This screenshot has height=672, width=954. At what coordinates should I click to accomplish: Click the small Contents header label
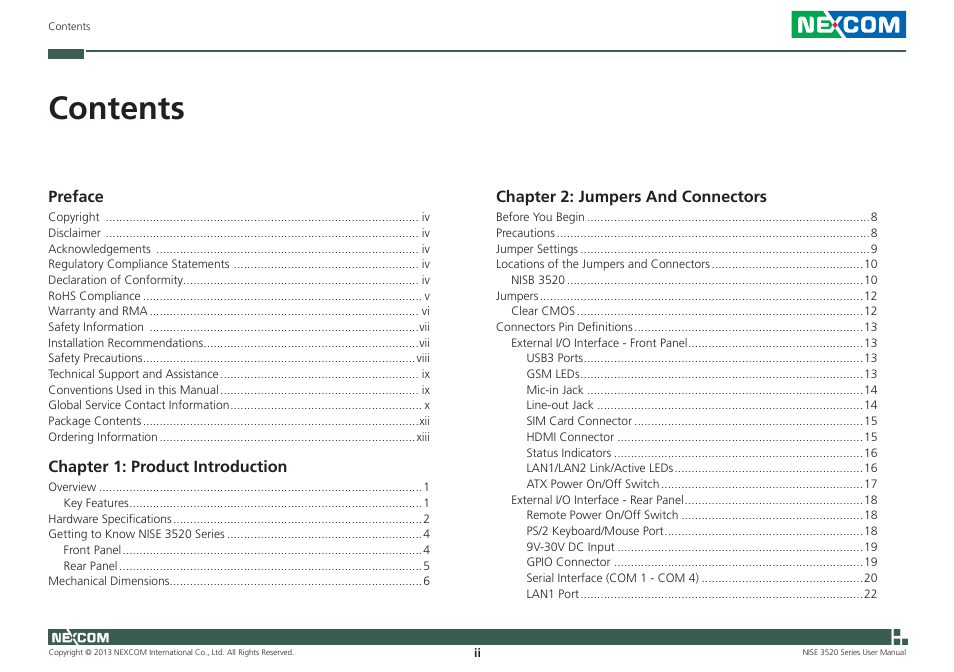69,26
